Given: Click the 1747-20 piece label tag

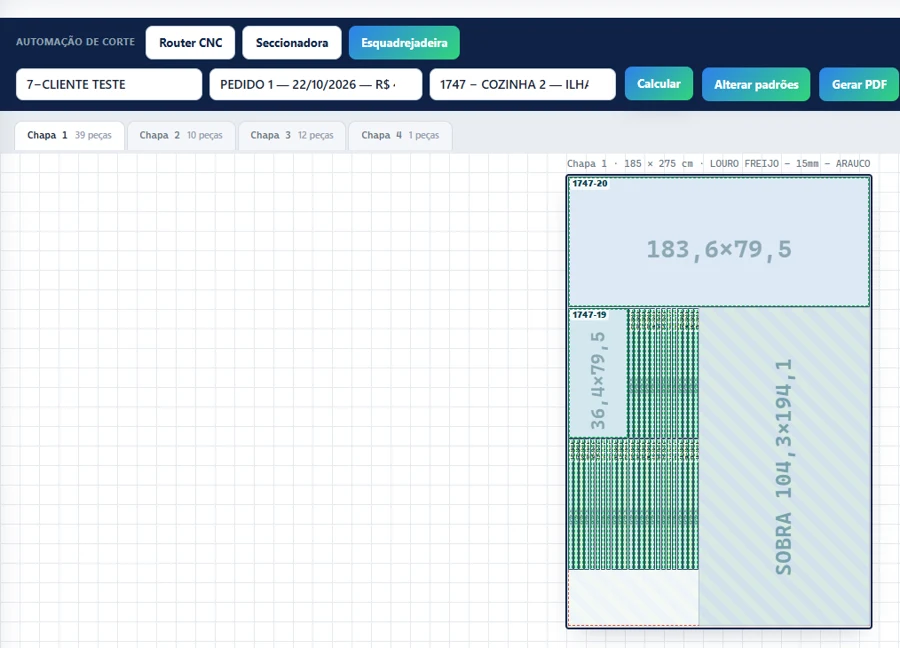Looking at the screenshot, I should click(x=589, y=183).
